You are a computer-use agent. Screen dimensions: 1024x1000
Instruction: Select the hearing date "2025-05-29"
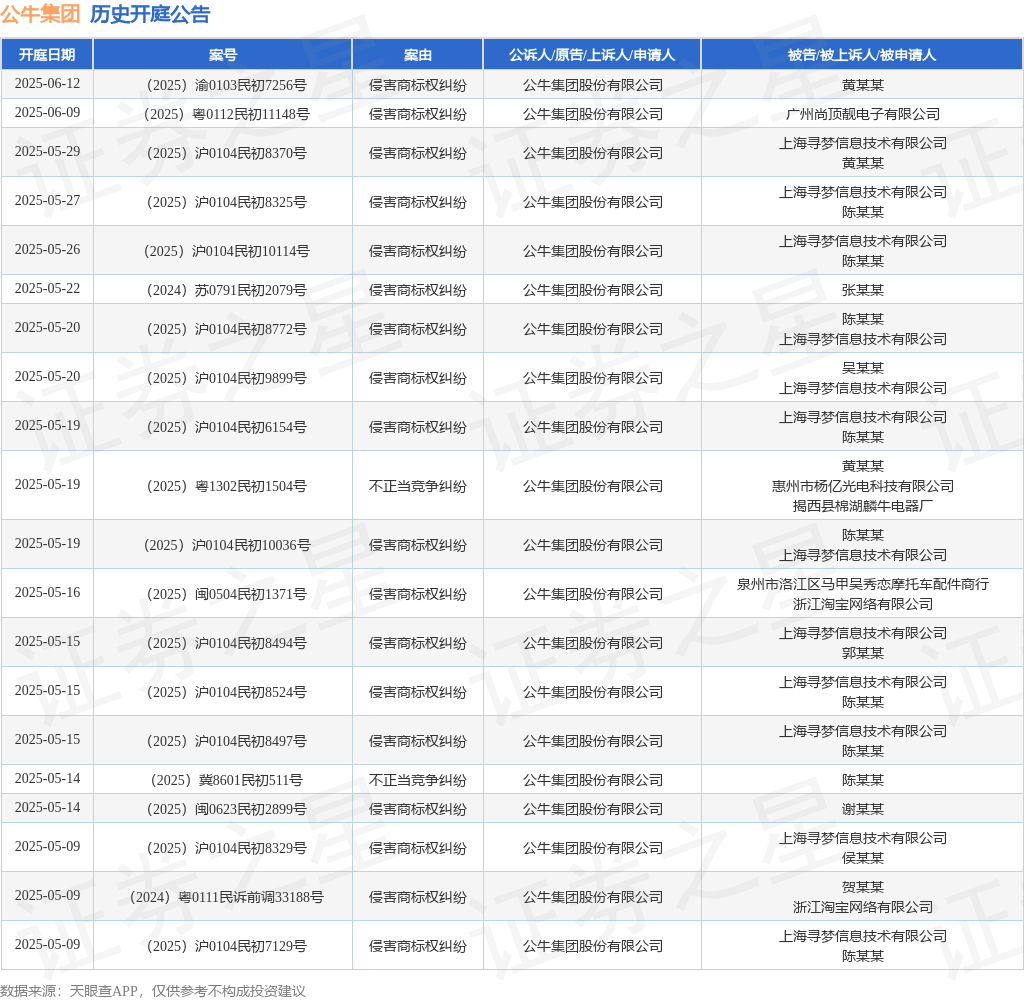[x=47, y=152]
